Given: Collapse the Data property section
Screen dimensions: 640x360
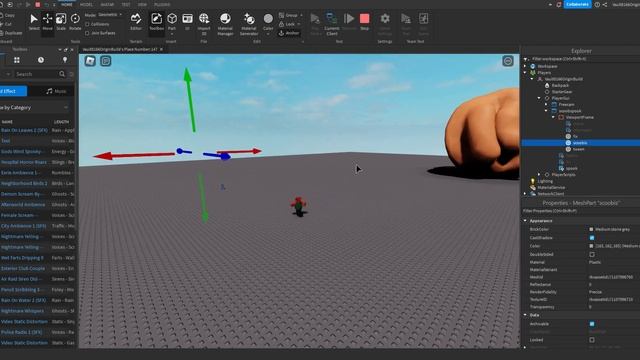Looking at the screenshot, I should coord(526,315).
